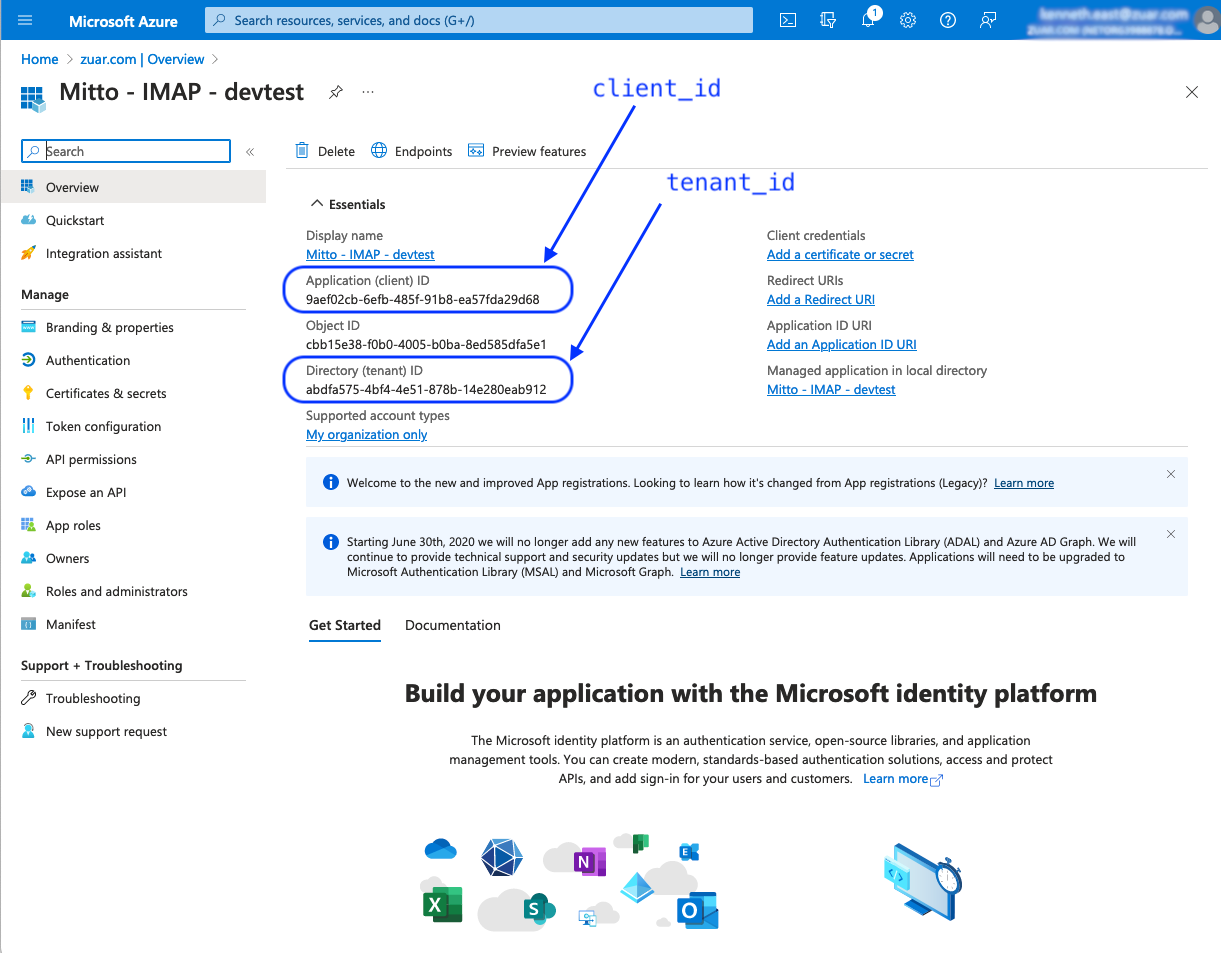Click the Expose an API cloud icon
Viewport: 1221px width, 953px height.
(x=28, y=492)
